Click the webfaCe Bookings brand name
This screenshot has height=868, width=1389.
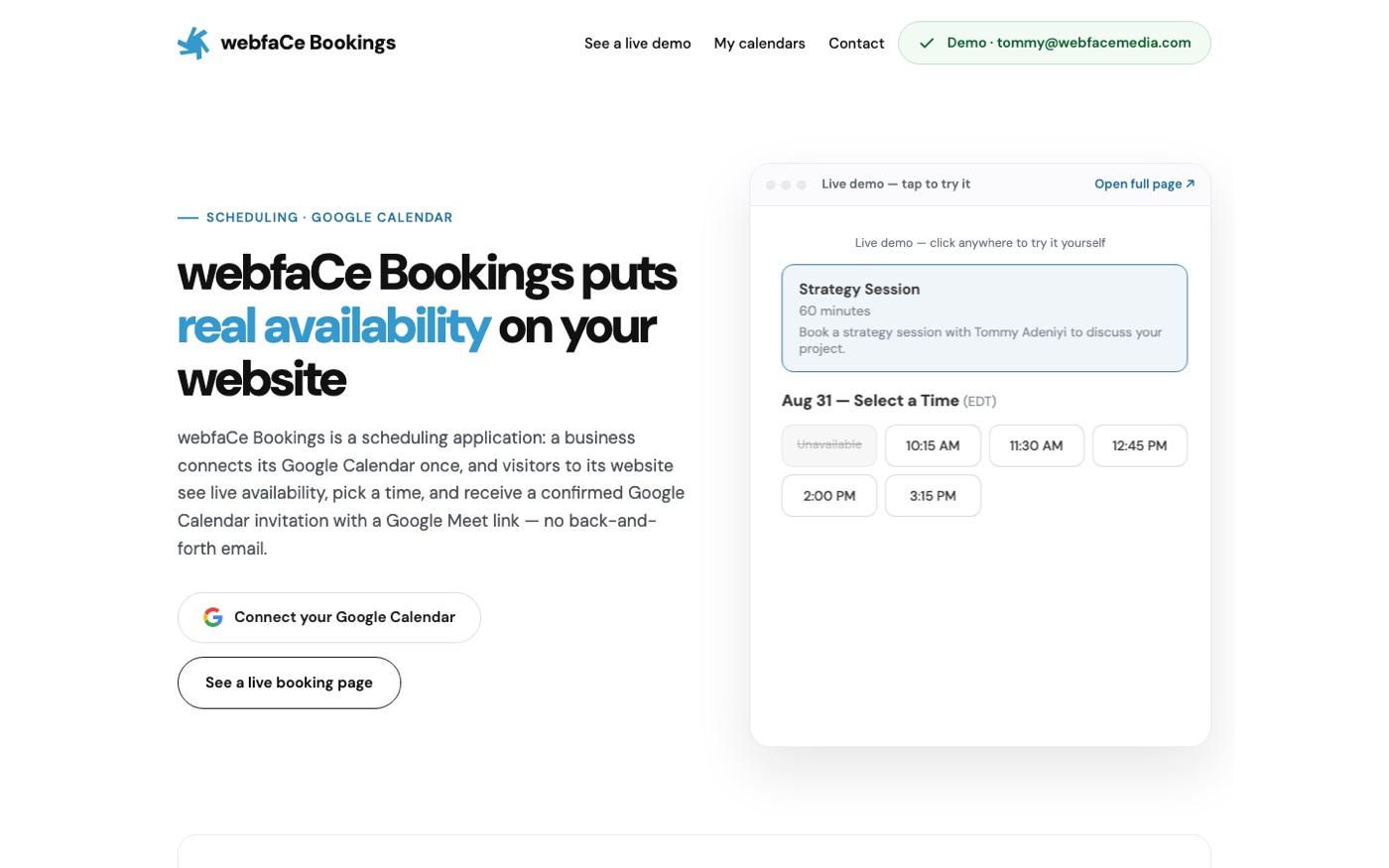pos(308,43)
